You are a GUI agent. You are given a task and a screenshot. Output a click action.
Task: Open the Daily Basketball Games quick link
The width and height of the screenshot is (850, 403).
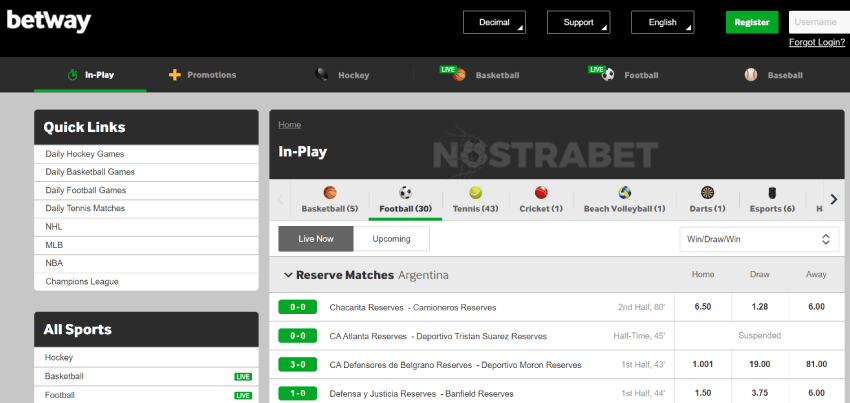pos(146,172)
